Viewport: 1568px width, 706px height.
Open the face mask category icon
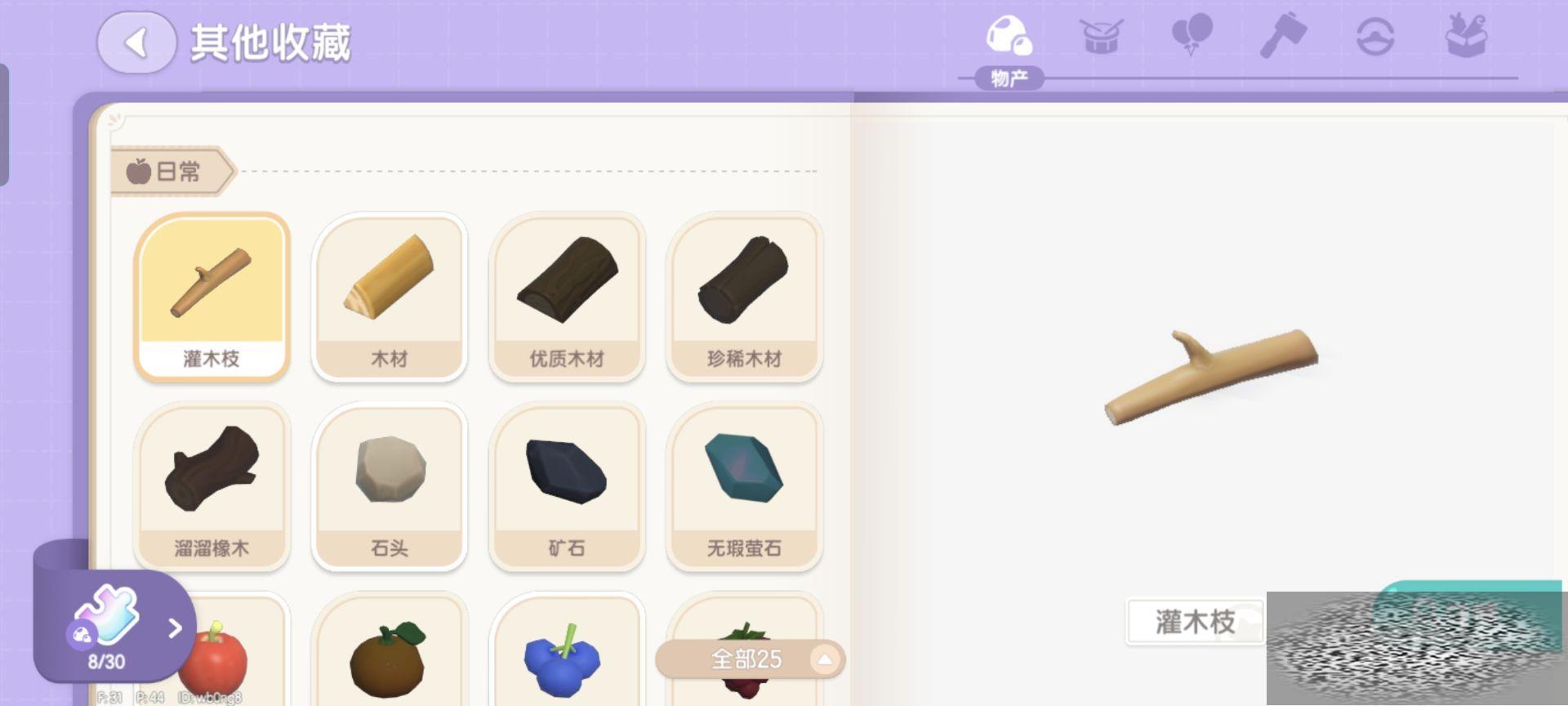pyautogui.click(x=1375, y=38)
